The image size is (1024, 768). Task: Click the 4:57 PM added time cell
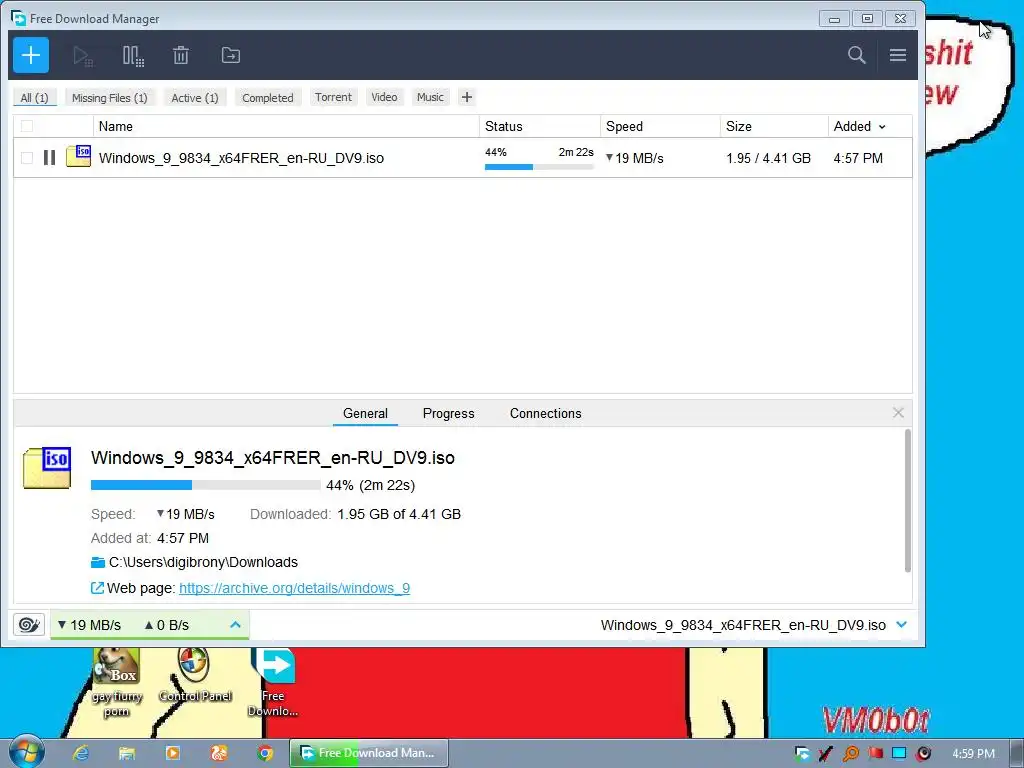[x=858, y=158]
